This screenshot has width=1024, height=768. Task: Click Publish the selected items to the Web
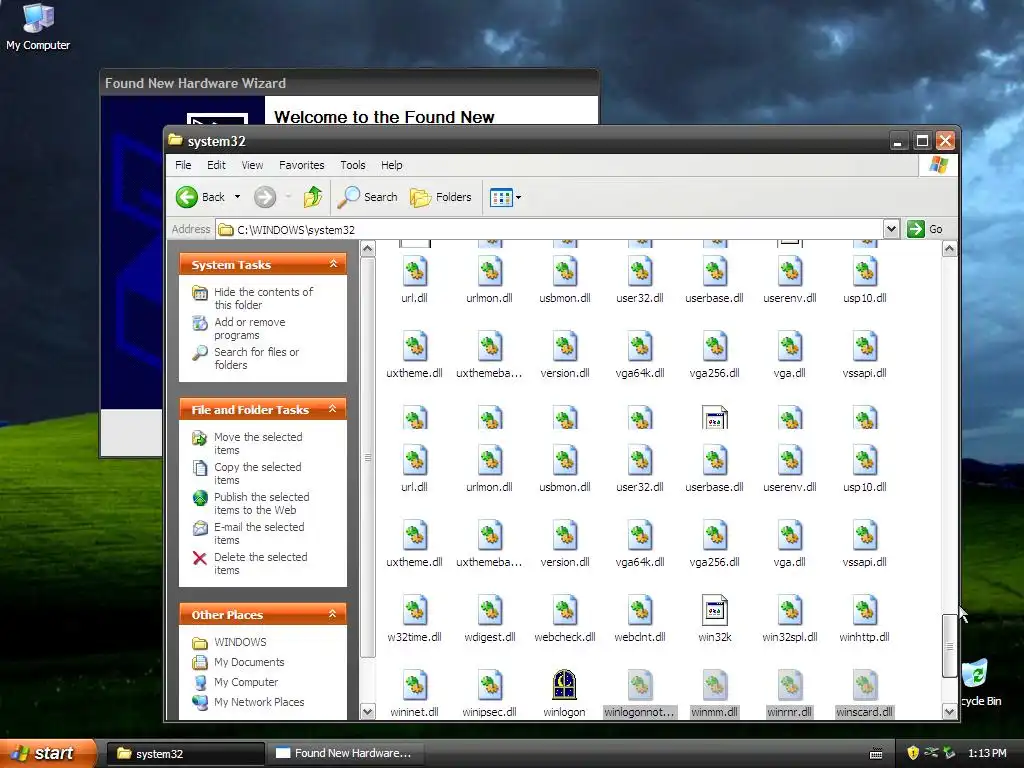pos(261,504)
